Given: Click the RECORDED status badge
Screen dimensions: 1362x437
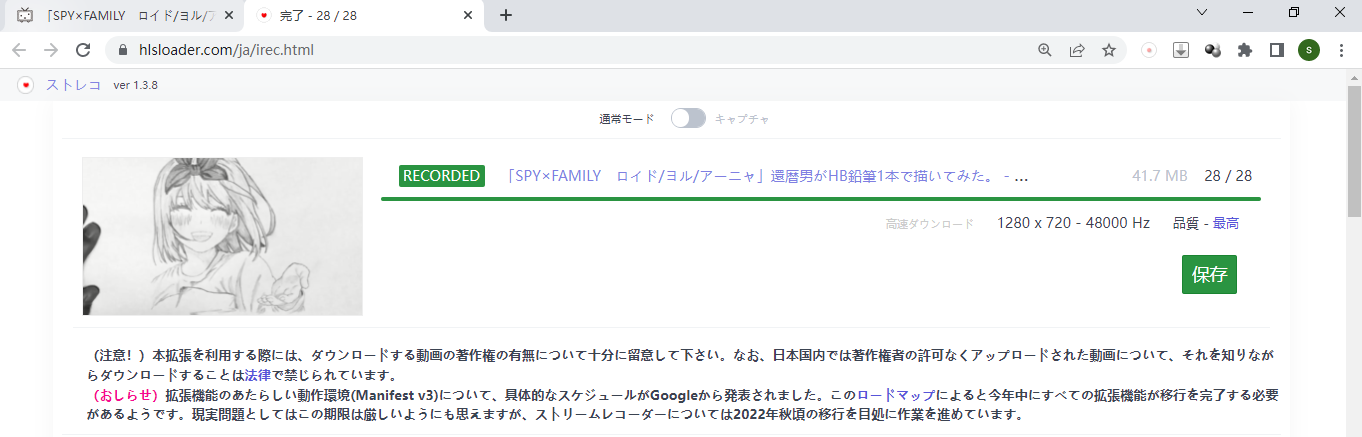Looking at the screenshot, I should coord(441,176).
